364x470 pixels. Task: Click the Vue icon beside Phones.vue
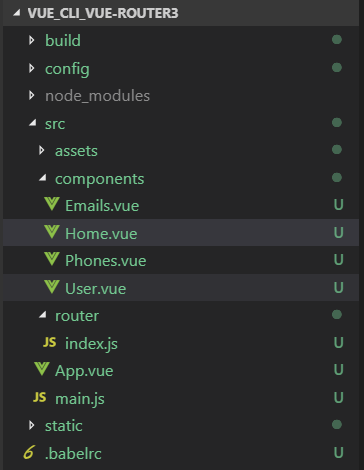pyautogui.click(x=52, y=259)
